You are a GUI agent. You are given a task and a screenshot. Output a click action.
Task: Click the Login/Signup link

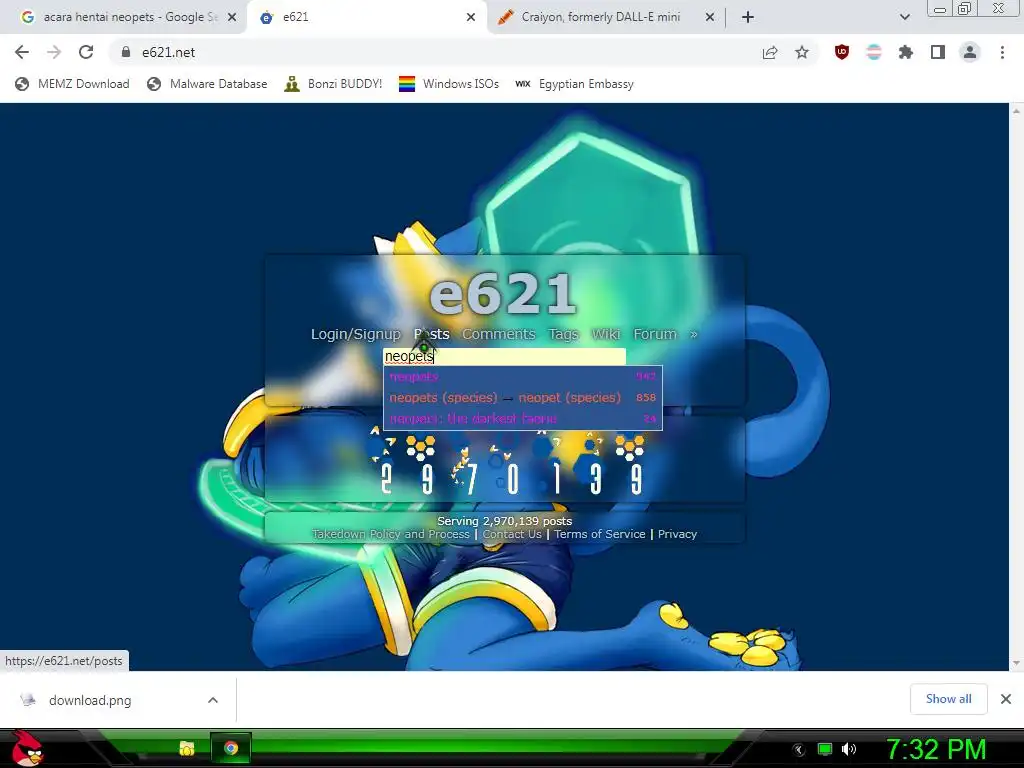click(355, 334)
